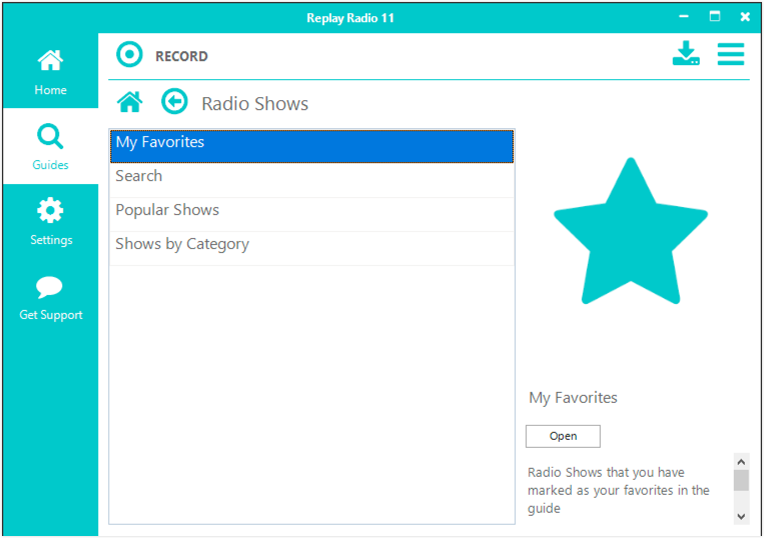The image size is (764, 538).
Task: Click the large favorites star image
Action: pyautogui.click(x=630, y=231)
